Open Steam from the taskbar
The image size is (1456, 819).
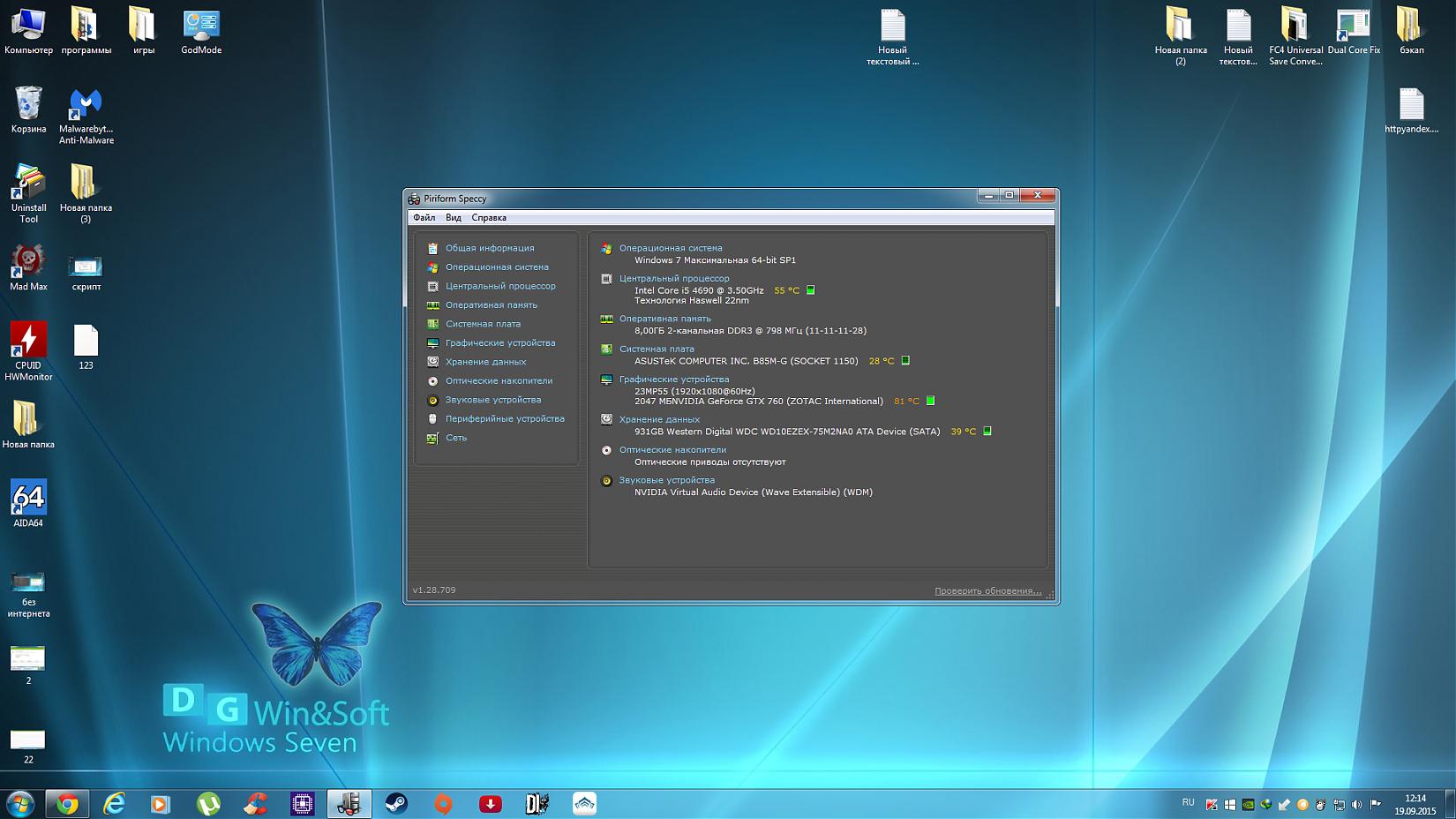point(396,804)
